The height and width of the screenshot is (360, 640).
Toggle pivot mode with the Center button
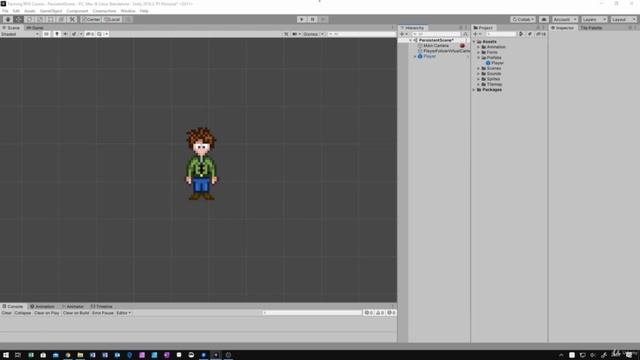[91, 19]
